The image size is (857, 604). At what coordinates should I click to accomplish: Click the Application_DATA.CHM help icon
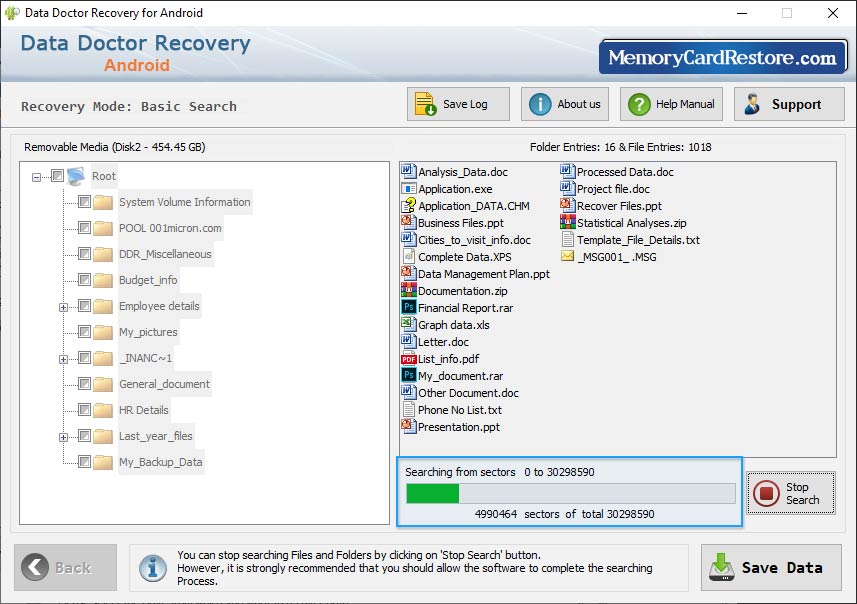[408, 206]
